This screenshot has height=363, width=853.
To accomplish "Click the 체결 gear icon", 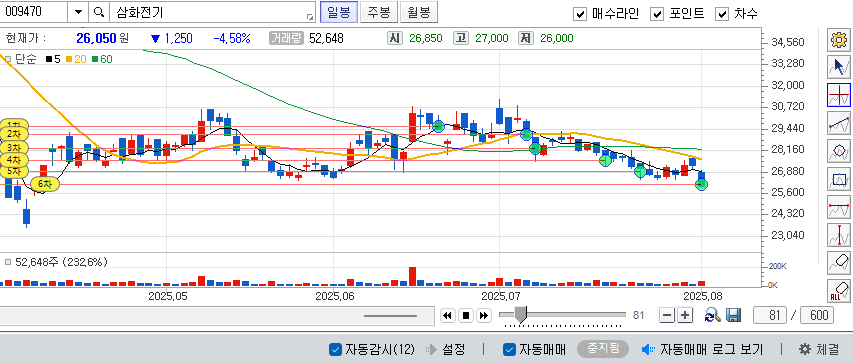I will pos(805,349).
